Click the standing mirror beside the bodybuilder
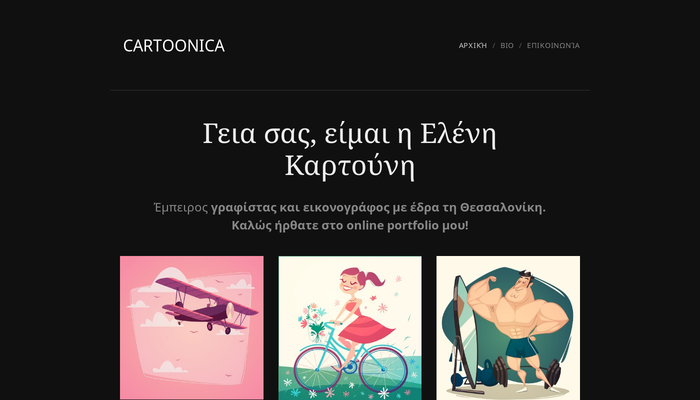 [463, 333]
